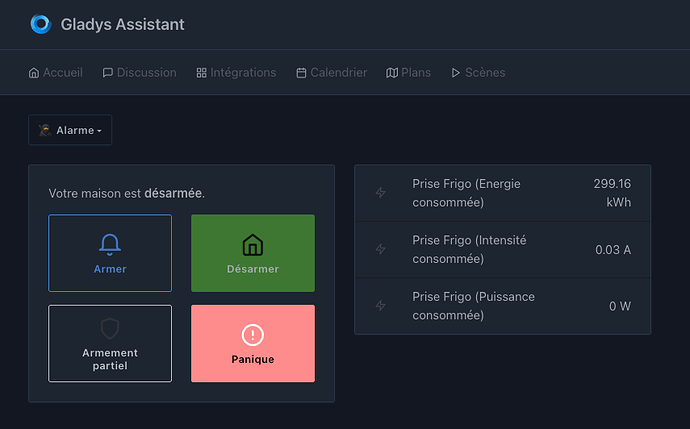Viewport: 690px width, 429px height.
Task: Click lightning icon beside Intensité consommée
Action: pyautogui.click(x=380, y=249)
